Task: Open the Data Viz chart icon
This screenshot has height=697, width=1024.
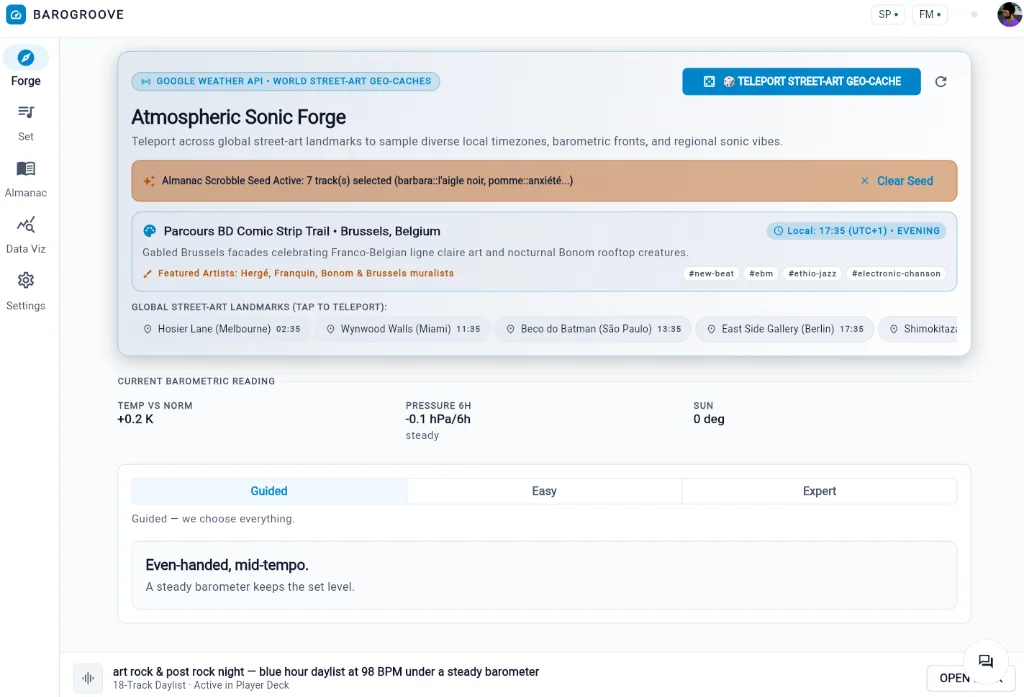Action: tap(25, 225)
